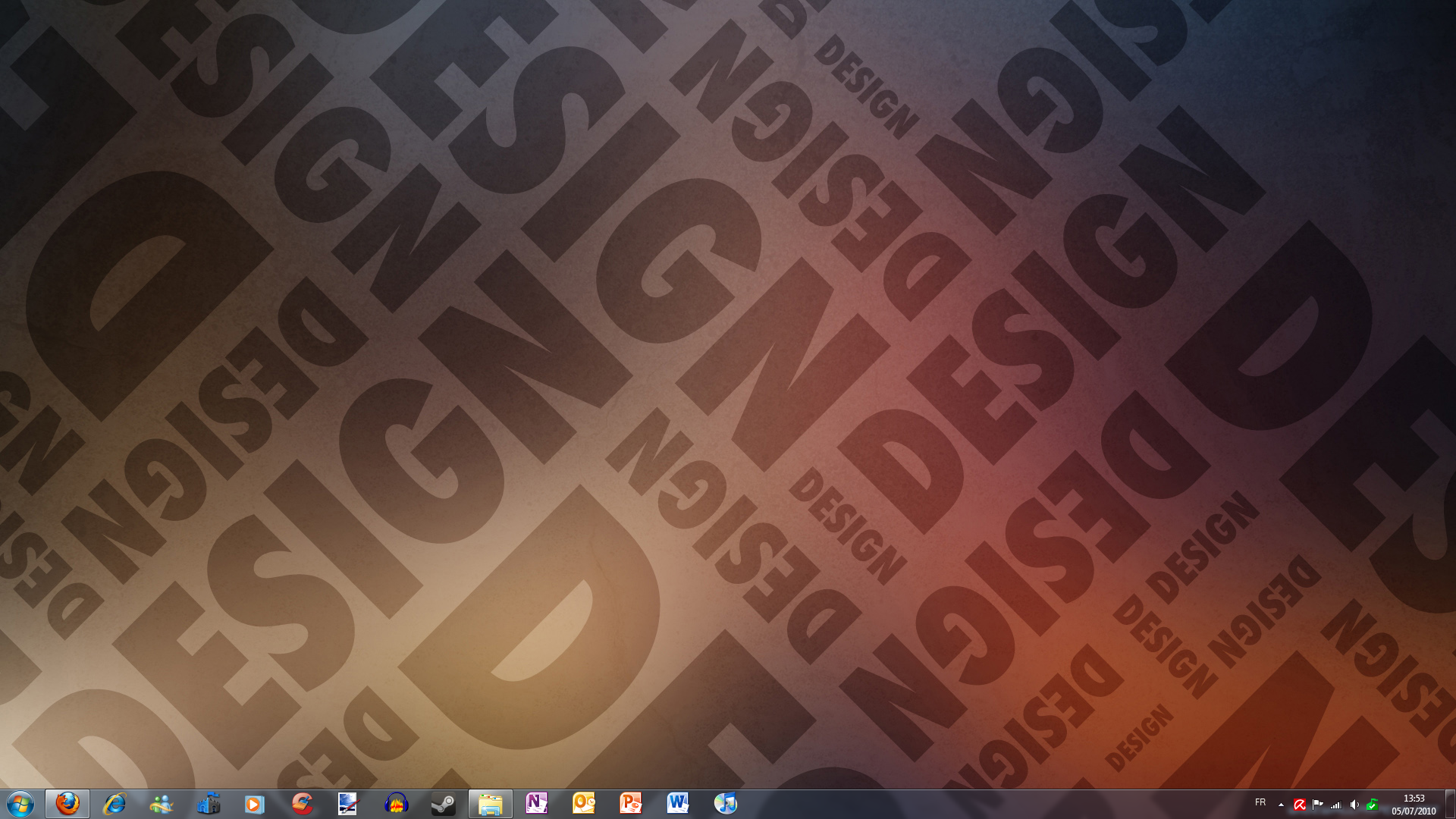Open Windows Live Messenger from the taskbar
This screenshot has height=819, width=1456.
[x=162, y=804]
